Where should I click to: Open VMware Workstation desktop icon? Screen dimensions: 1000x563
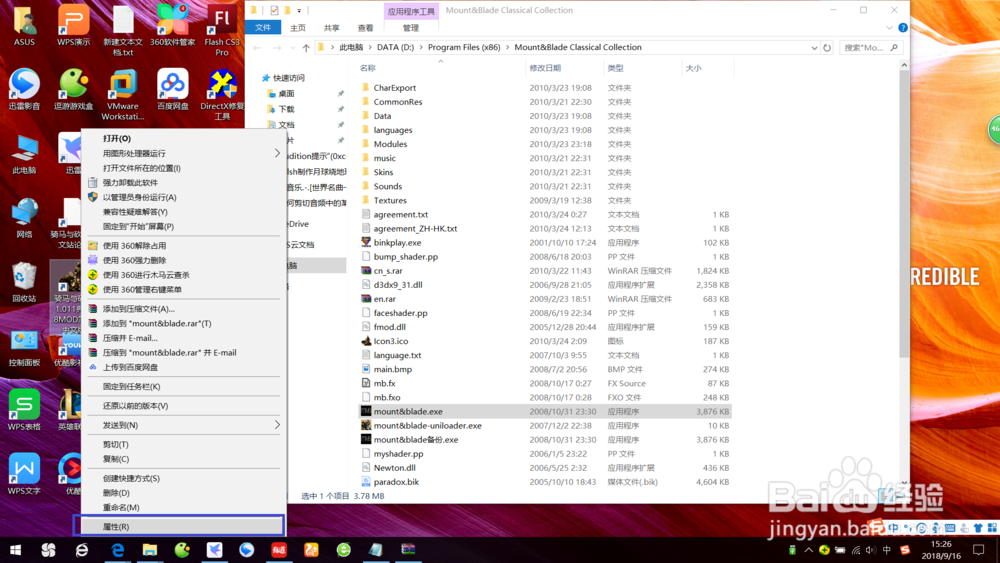(122, 94)
